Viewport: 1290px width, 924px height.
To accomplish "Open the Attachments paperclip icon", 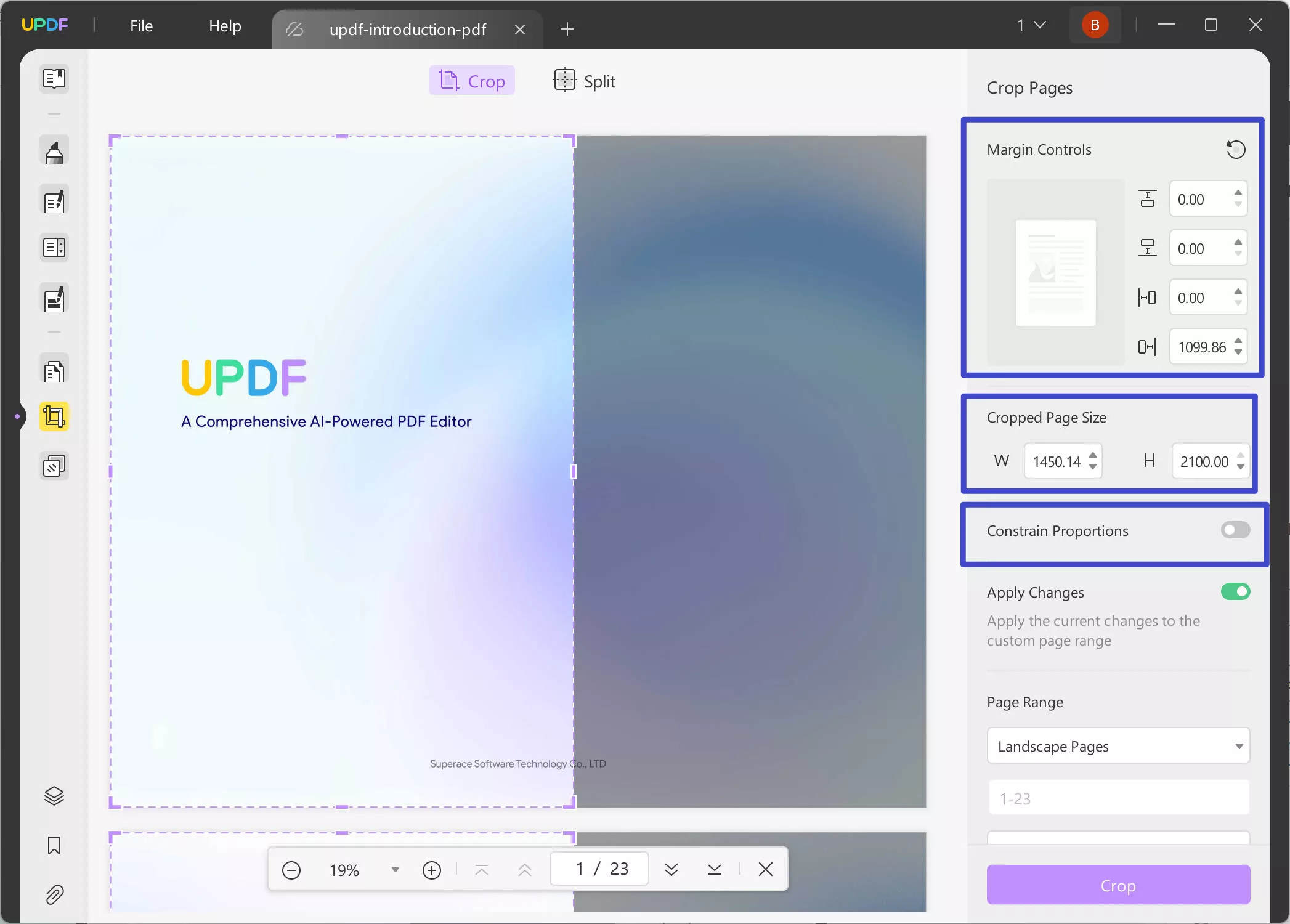I will (54, 894).
